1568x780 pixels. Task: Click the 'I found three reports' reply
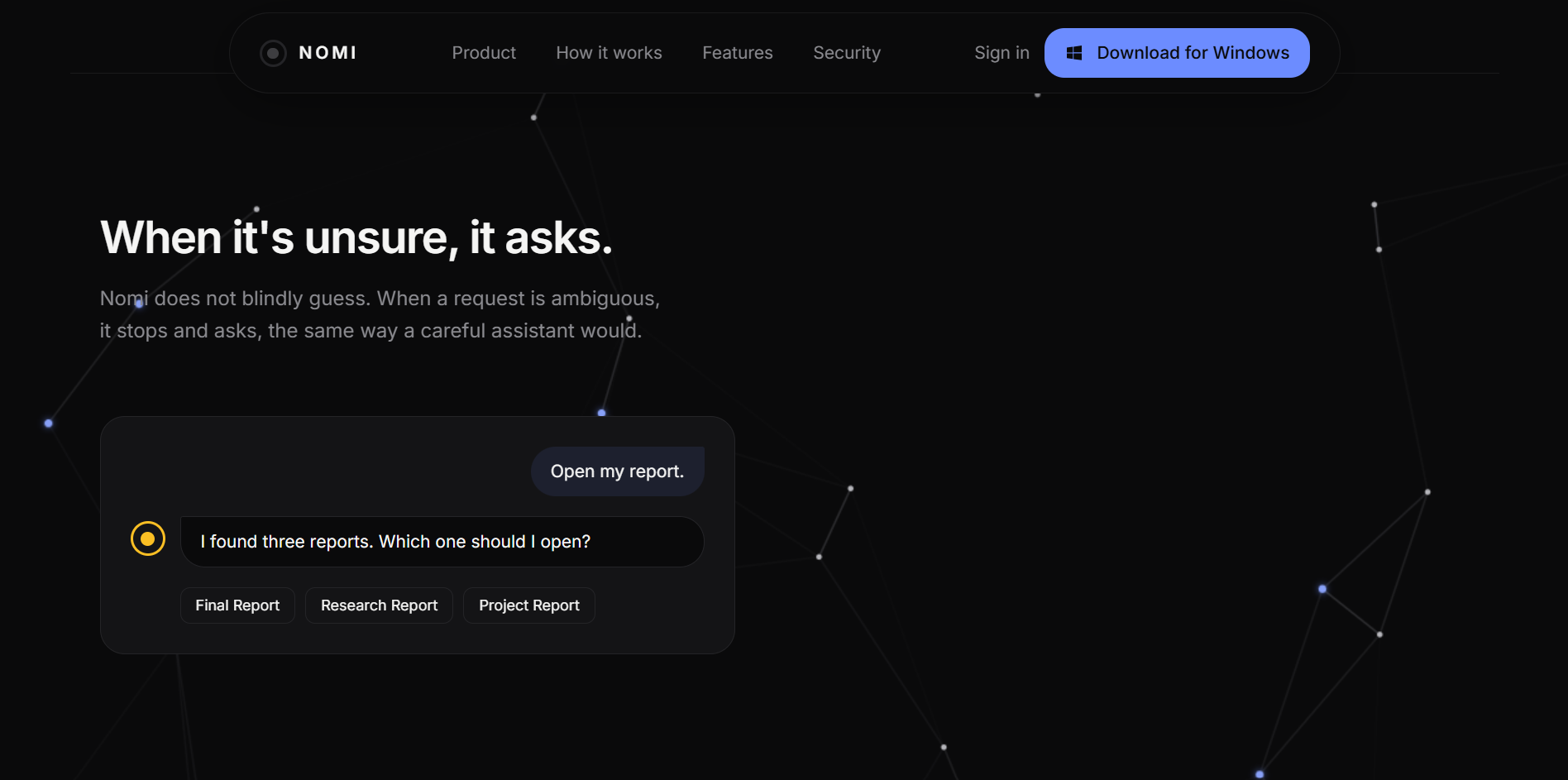point(442,542)
